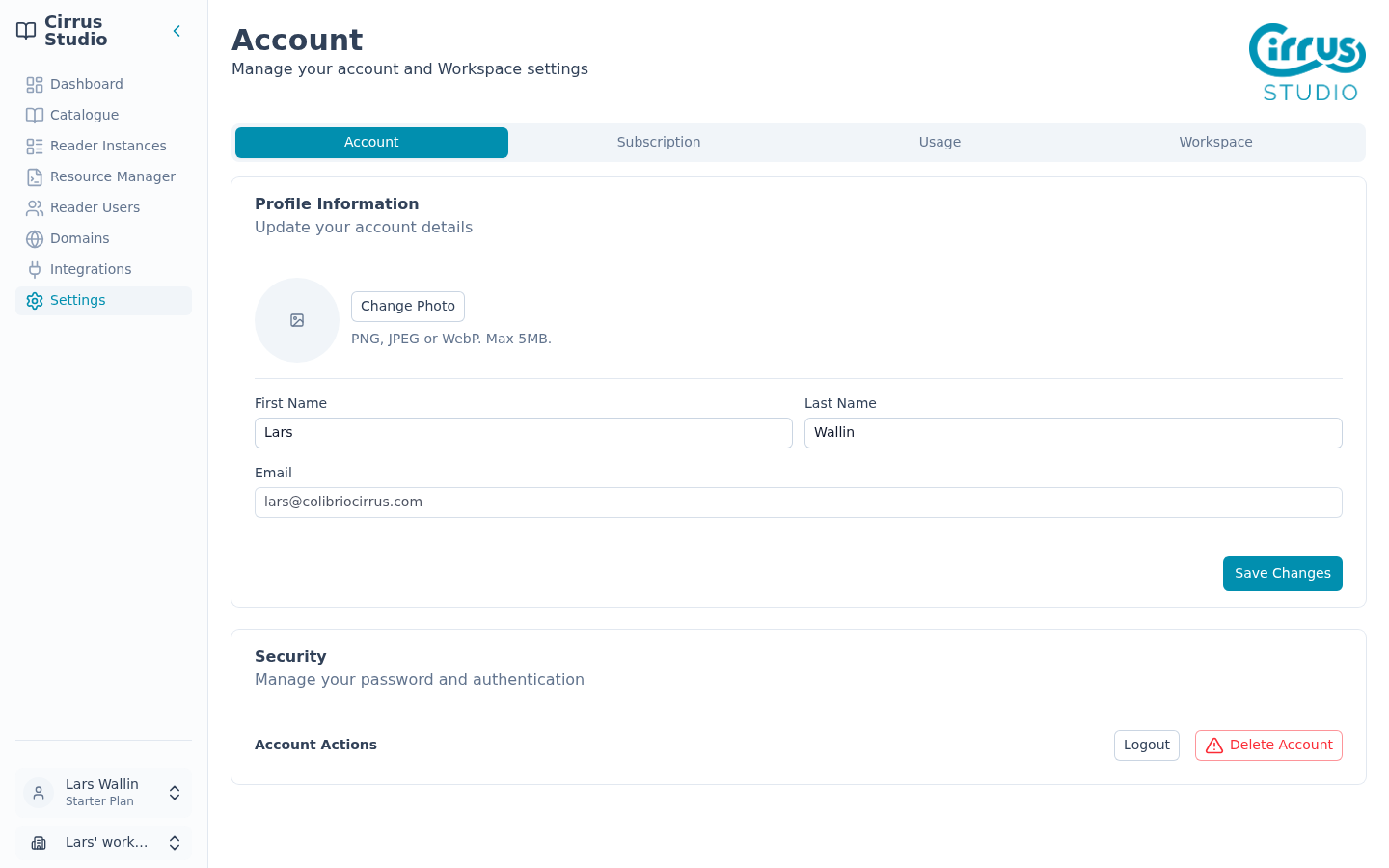Expand the Lars' workspace switcher chevrons
The height and width of the screenshot is (868, 1389).
pyautogui.click(x=175, y=843)
